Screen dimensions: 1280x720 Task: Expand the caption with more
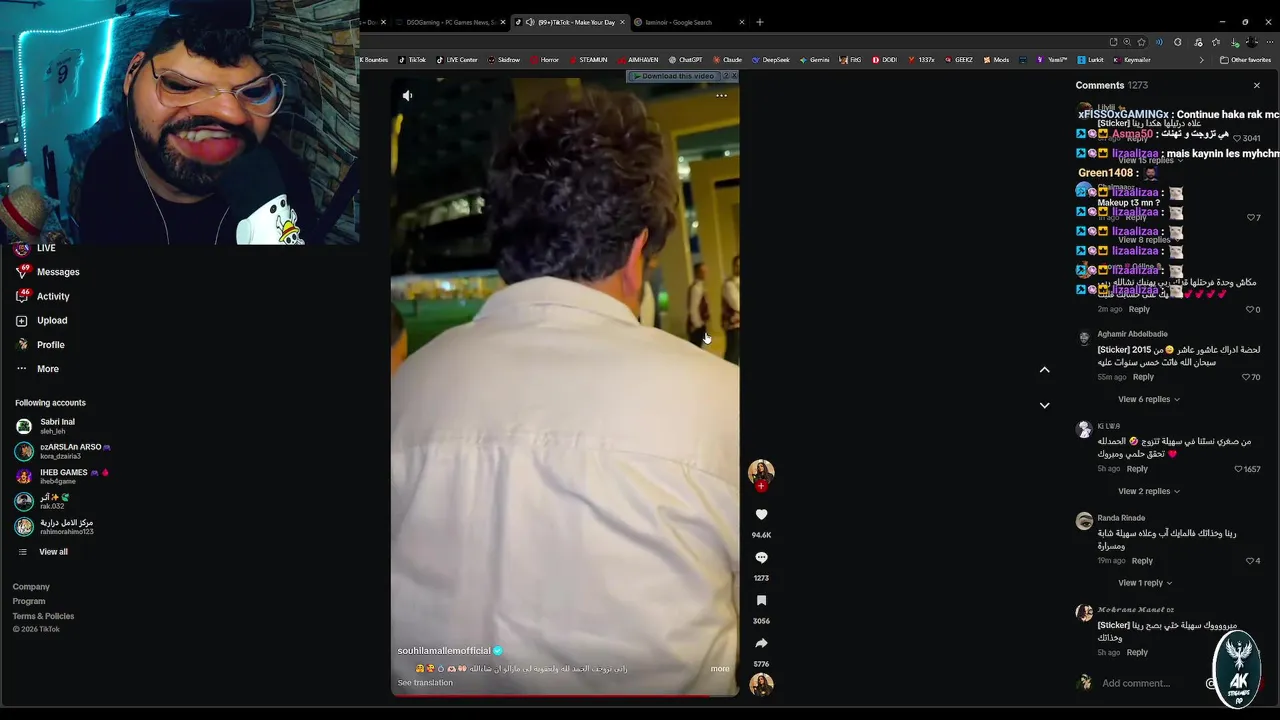pyautogui.click(x=720, y=668)
